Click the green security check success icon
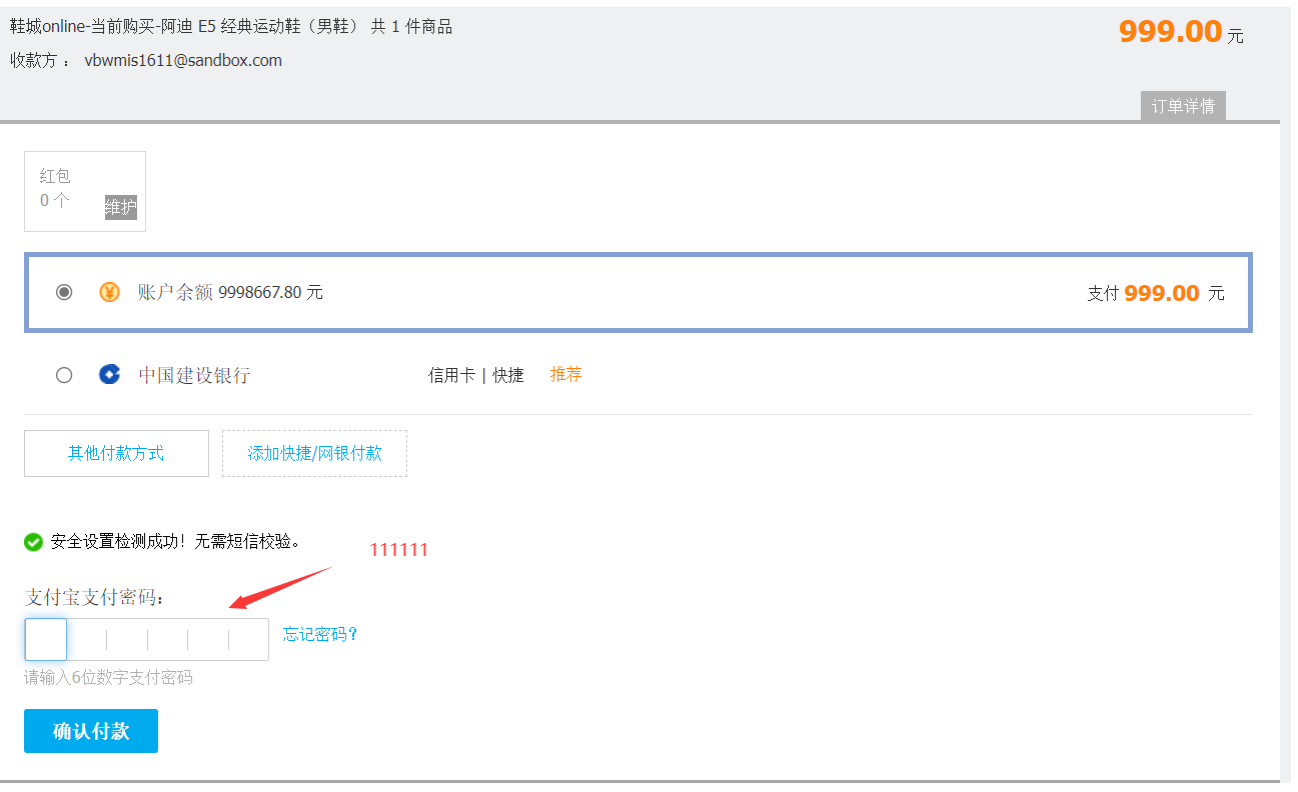This screenshot has height=792, width=1298. (34, 542)
